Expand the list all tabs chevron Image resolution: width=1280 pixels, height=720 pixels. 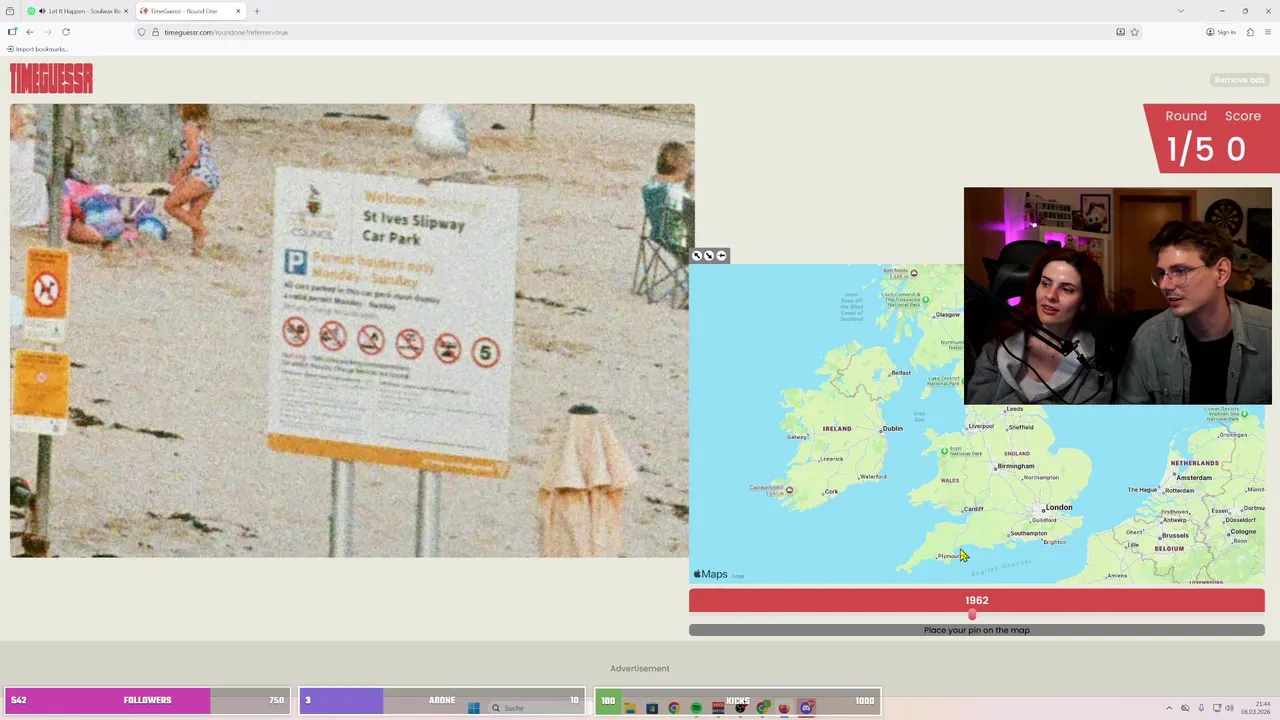[1181, 11]
